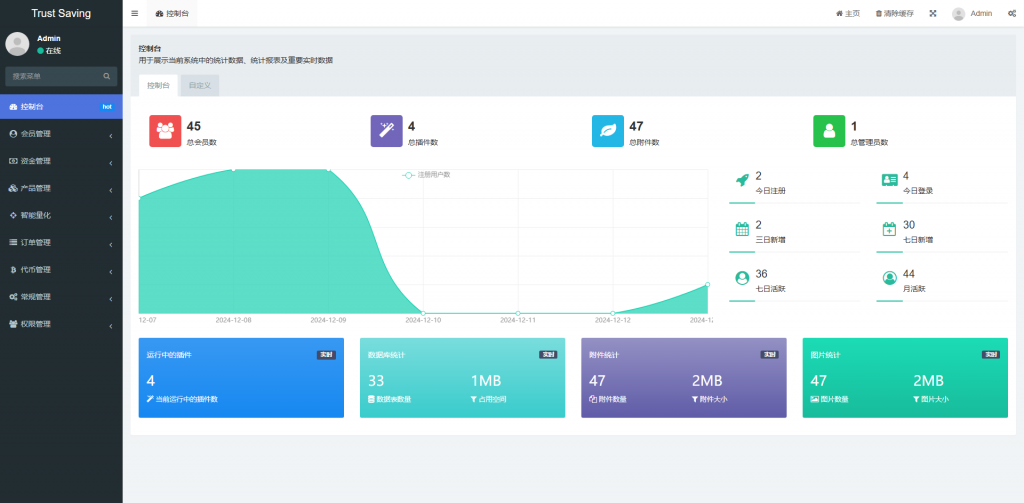Expand the 资金管理 sidebar menu
This screenshot has width=1024, height=503.
[x=61, y=161]
